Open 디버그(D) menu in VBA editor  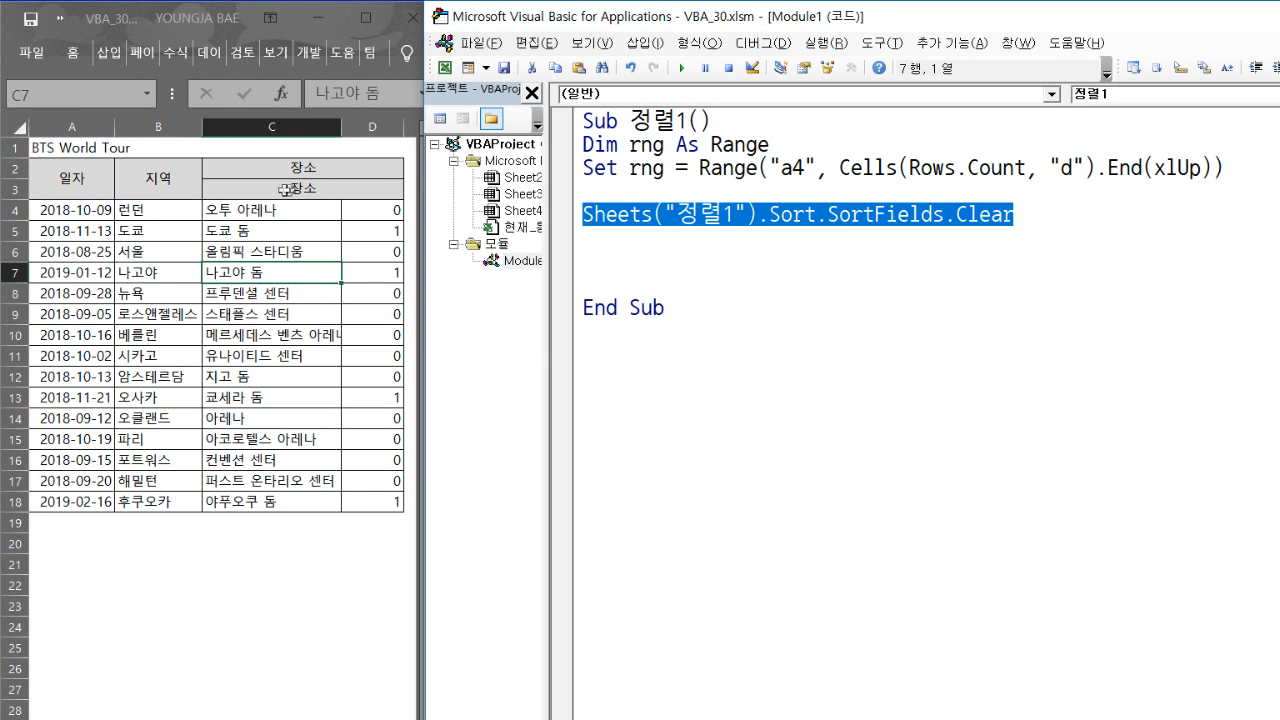[762, 43]
